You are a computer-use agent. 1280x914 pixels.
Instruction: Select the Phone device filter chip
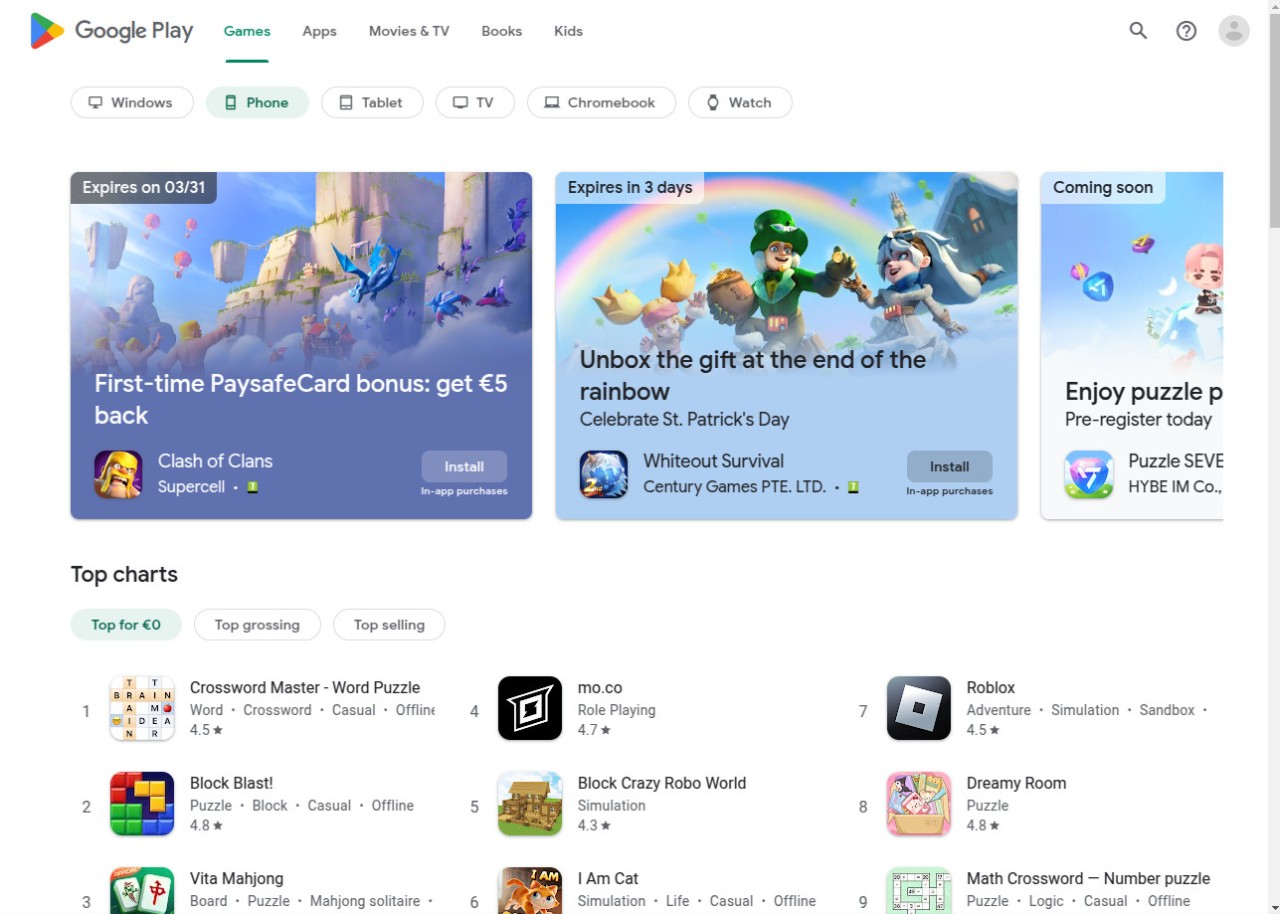257,102
